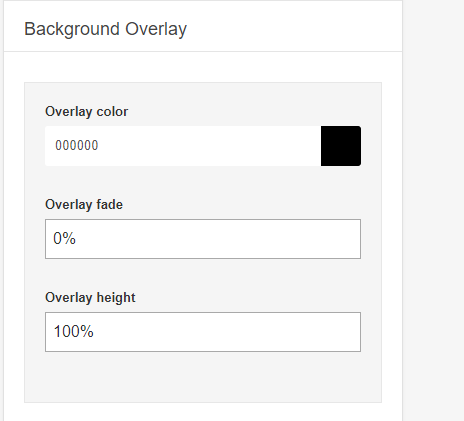Click the 000000 hex value text
This screenshot has height=421, width=464.
coord(77,146)
